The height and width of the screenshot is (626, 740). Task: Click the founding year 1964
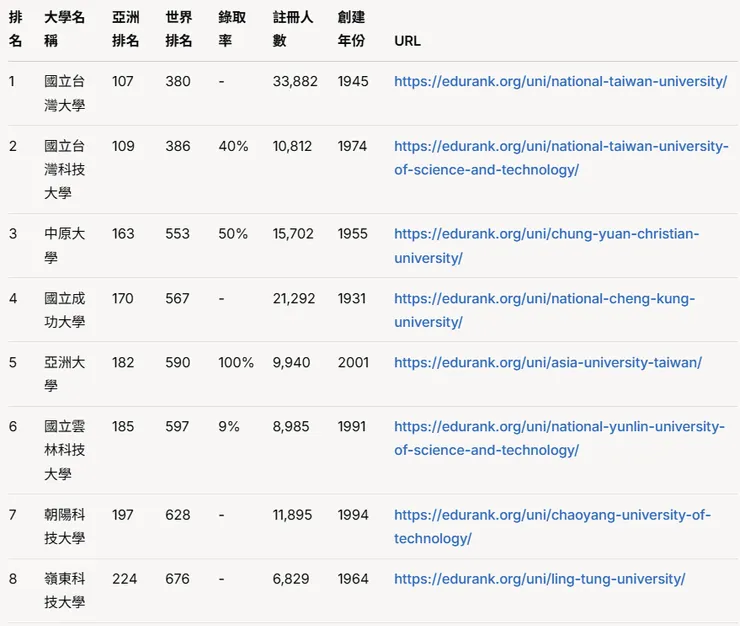353,579
